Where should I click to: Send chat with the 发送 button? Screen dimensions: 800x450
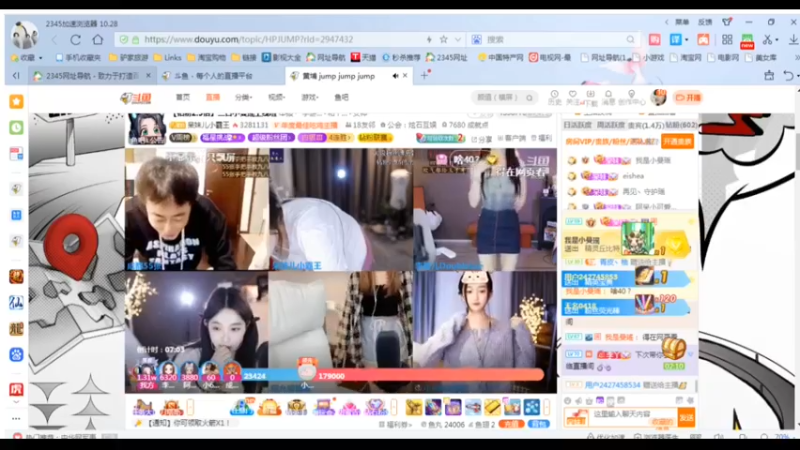(x=686, y=418)
